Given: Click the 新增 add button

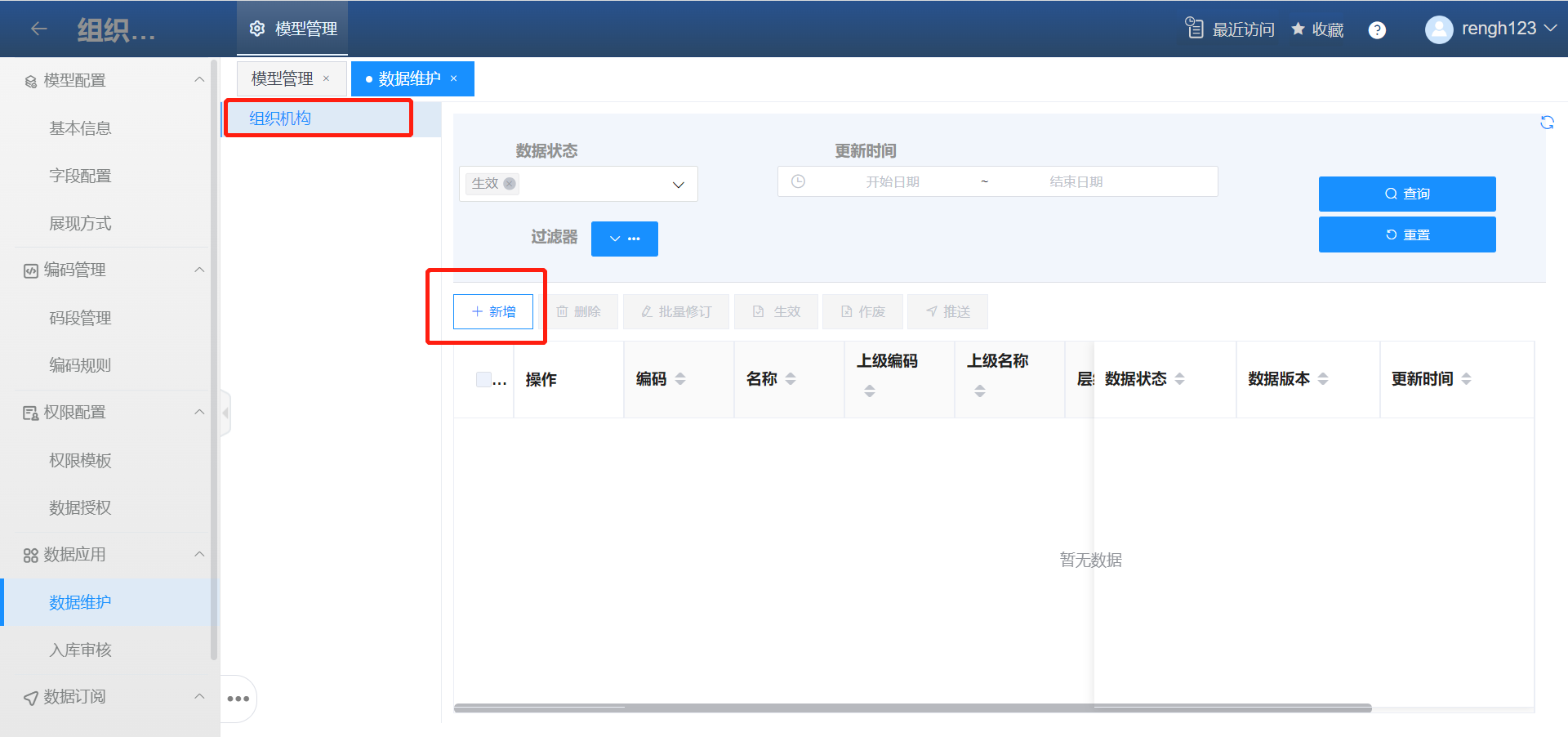Looking at the screenshot, I should (x=493, y=312).
